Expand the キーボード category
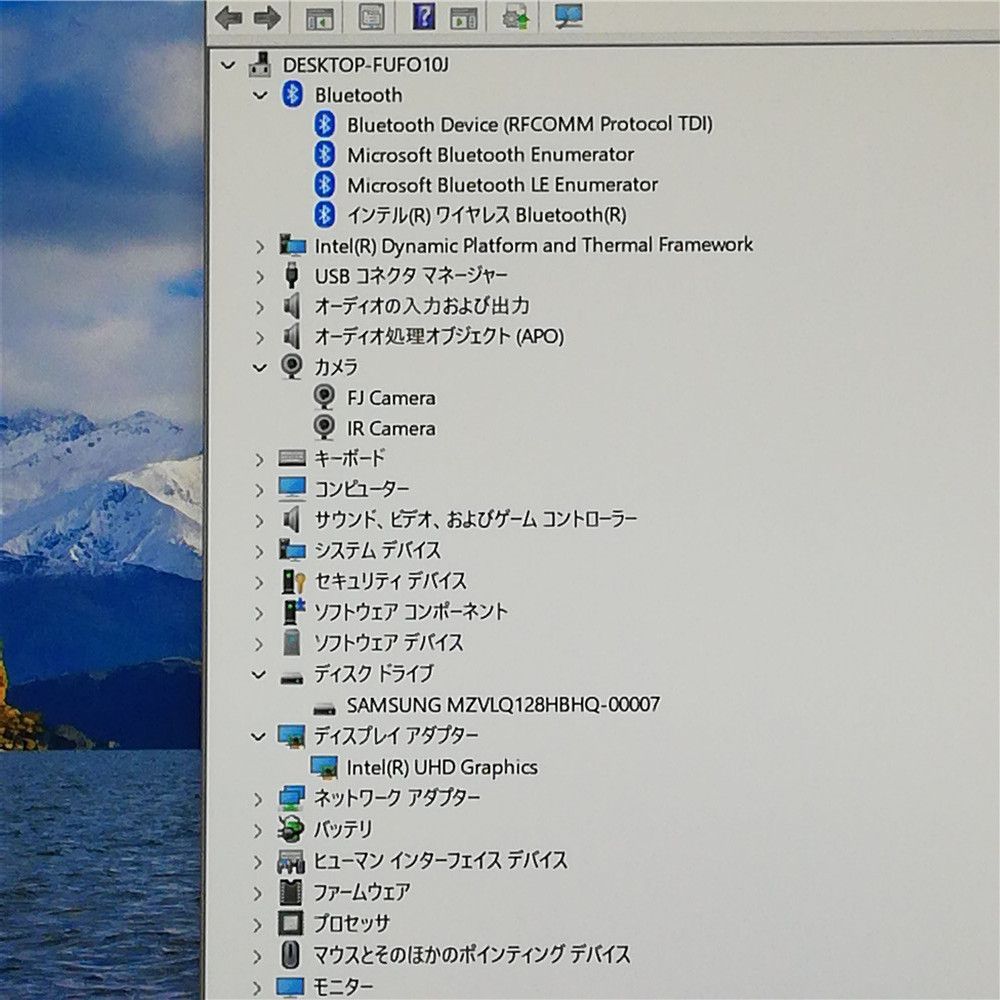This screenshot has width=1000, height=1000. point(259,460)
